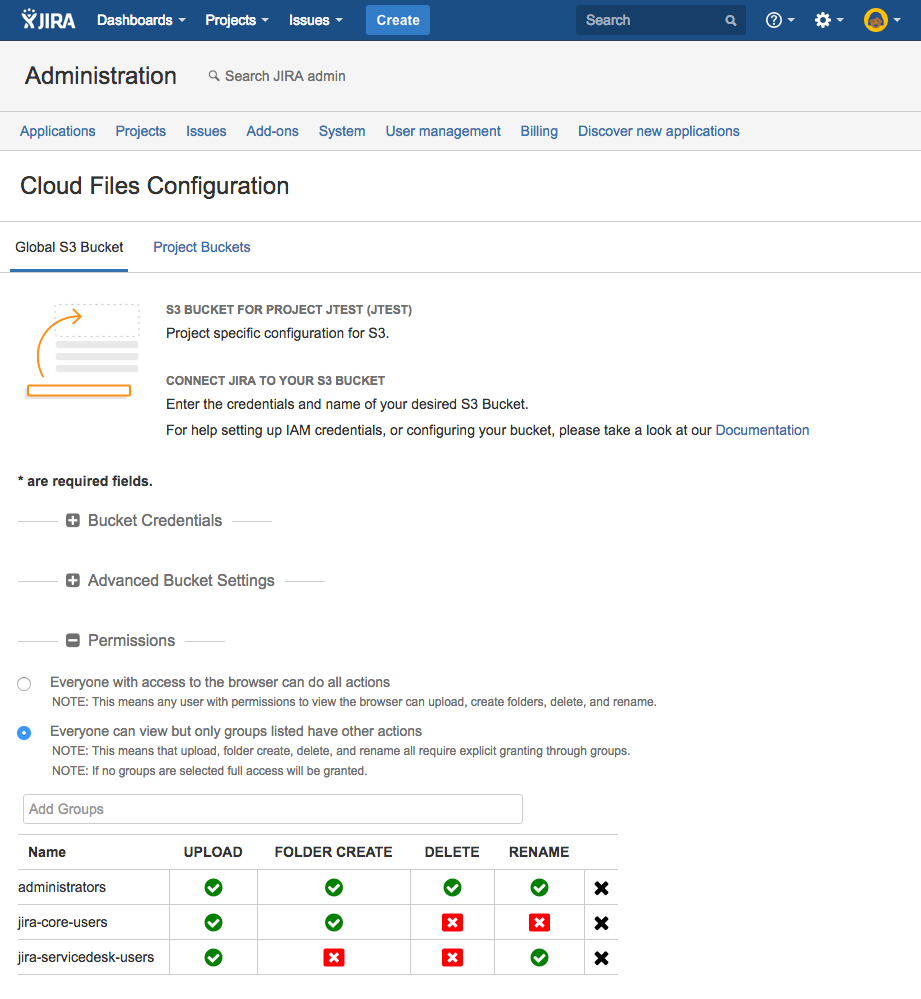This screenshot has width=921, height=999.
Task: Click the Search JIRA admin magnifier icon
Action: pos(214,76)
